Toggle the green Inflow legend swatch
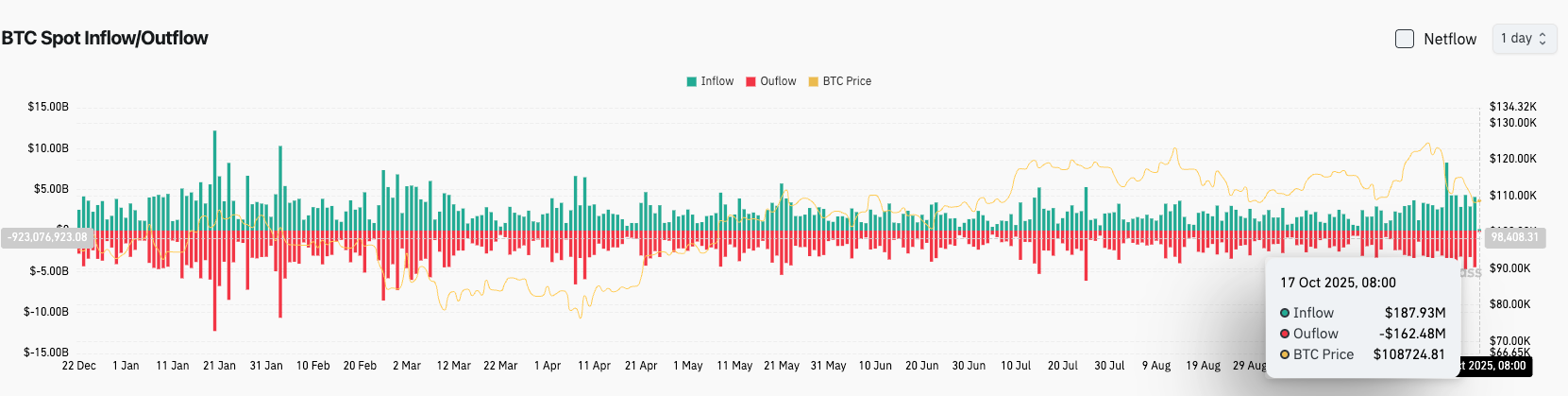The width and height of the screenshot is (1568, 396). click(692, 81)
